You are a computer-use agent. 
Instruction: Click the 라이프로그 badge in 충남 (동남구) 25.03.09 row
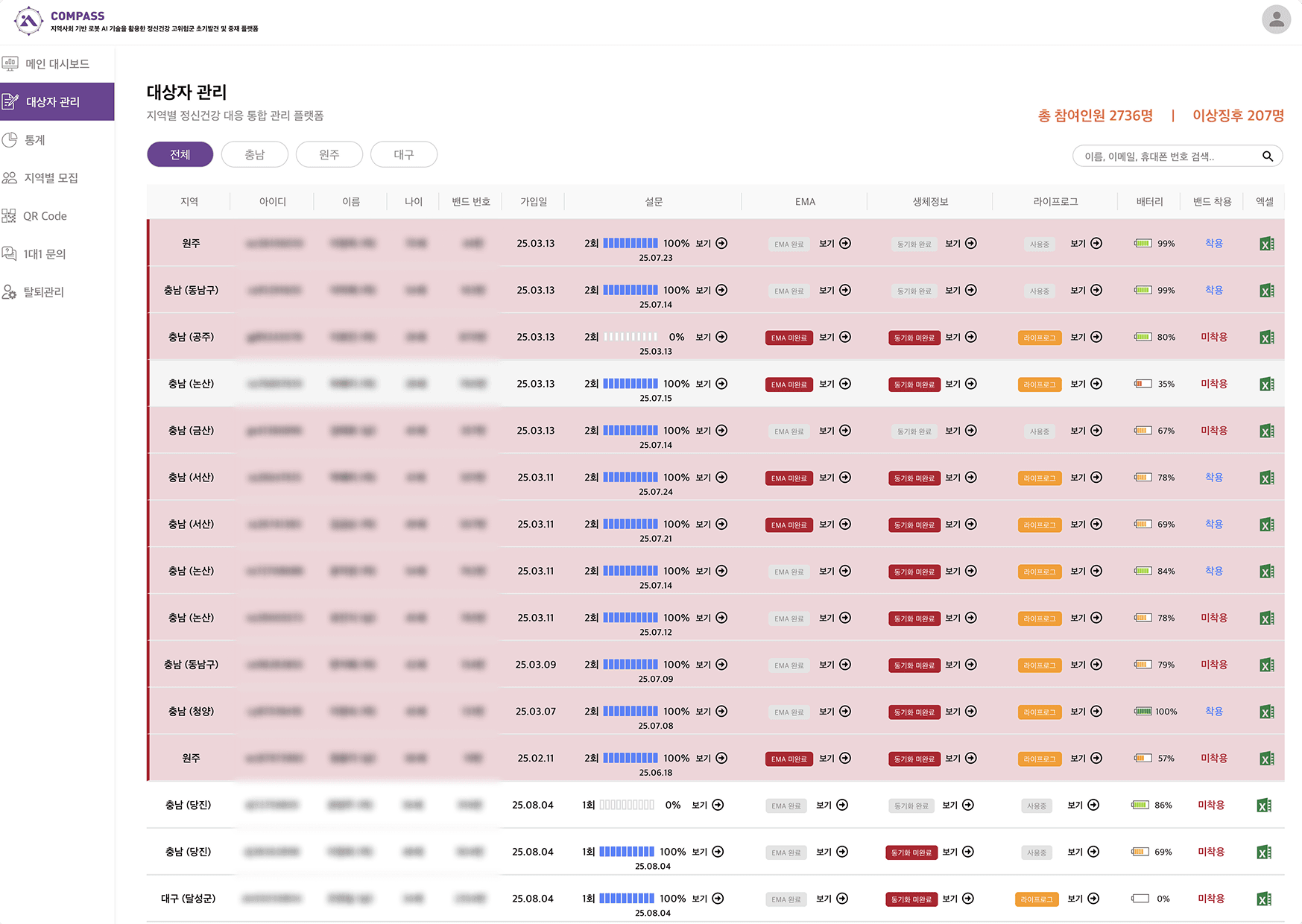pyautogui.click(x=1039, y=665)
